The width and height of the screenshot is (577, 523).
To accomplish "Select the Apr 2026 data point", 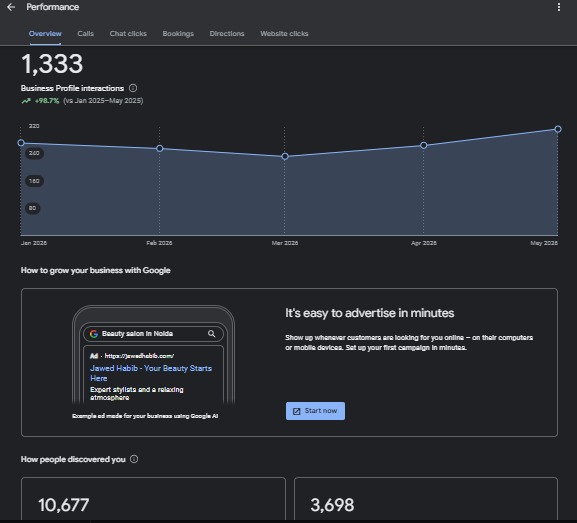I will click(424, 145).
